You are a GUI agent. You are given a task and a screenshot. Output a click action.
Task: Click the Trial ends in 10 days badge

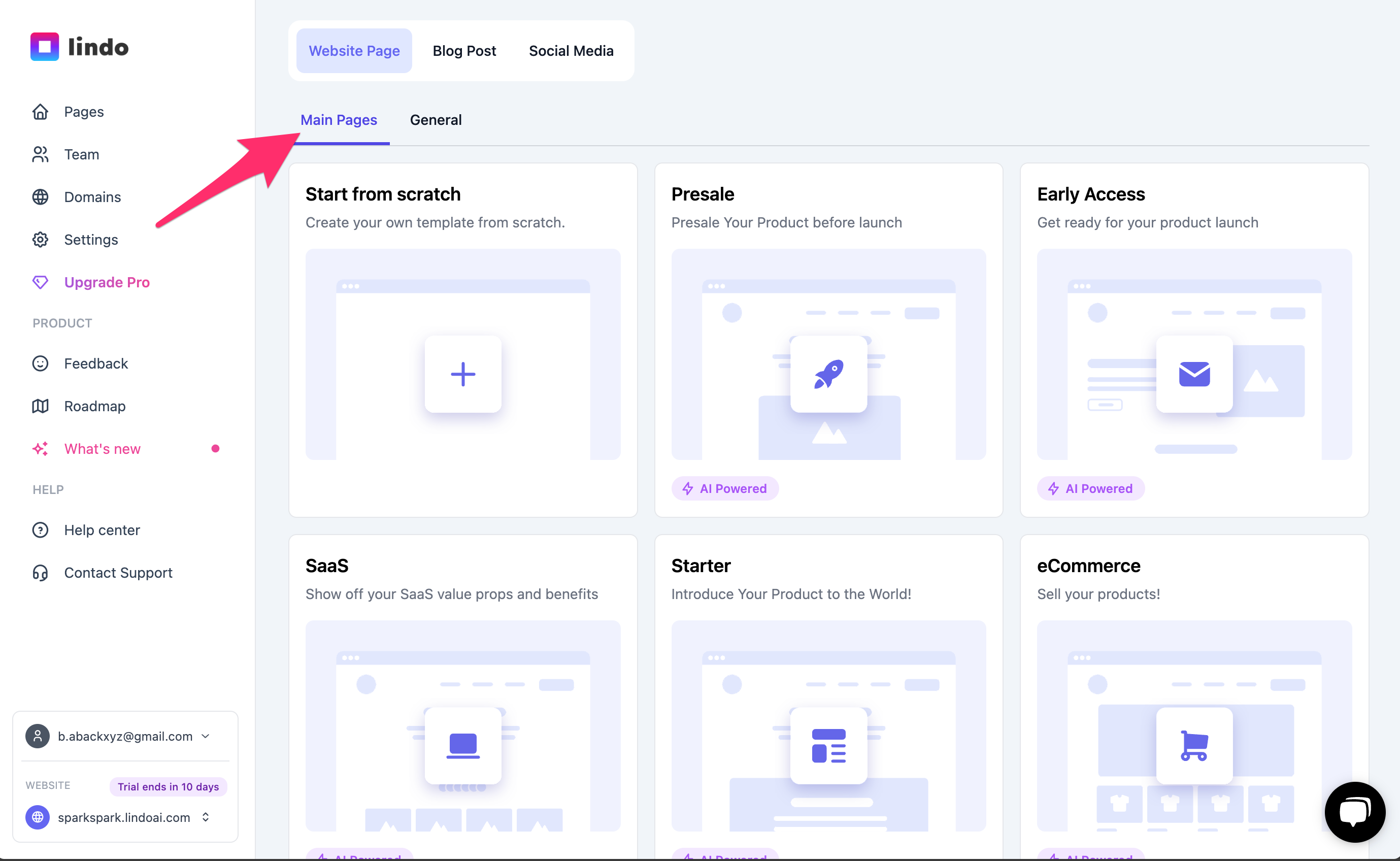[x=169, y=786]
